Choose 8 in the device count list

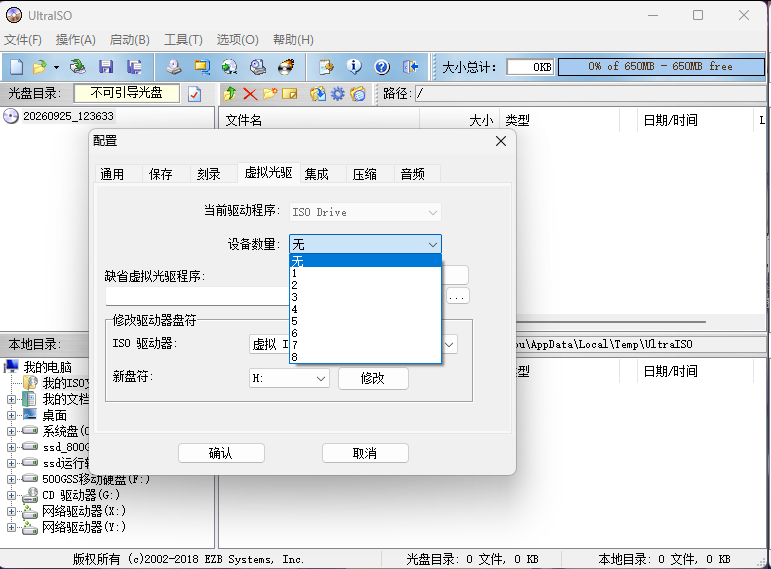point(365,357)
